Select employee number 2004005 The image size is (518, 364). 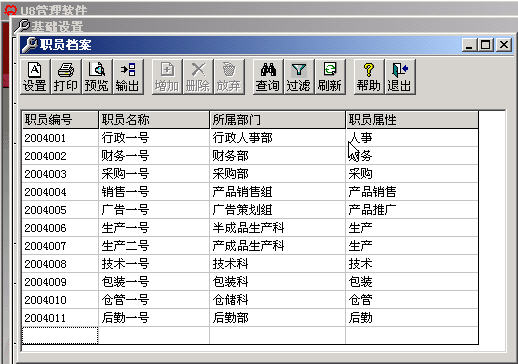point(60,210)
